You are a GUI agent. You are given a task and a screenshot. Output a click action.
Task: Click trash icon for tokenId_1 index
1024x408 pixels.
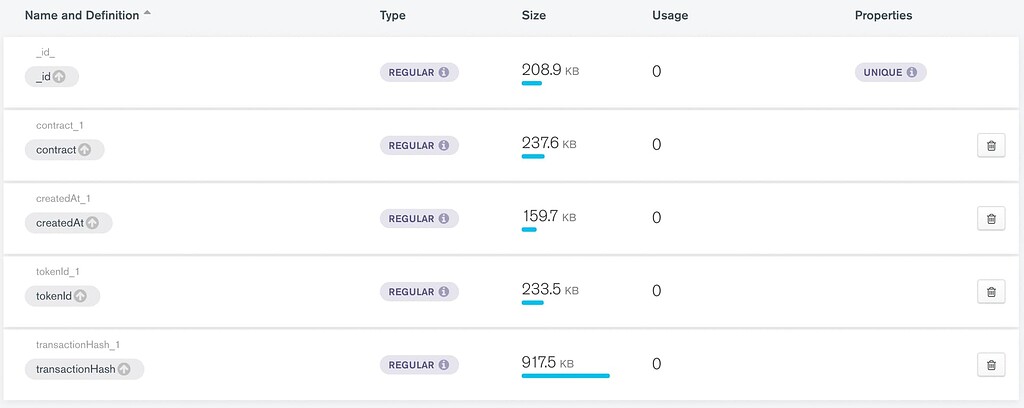pyautogui.click(x=990, y=292)
